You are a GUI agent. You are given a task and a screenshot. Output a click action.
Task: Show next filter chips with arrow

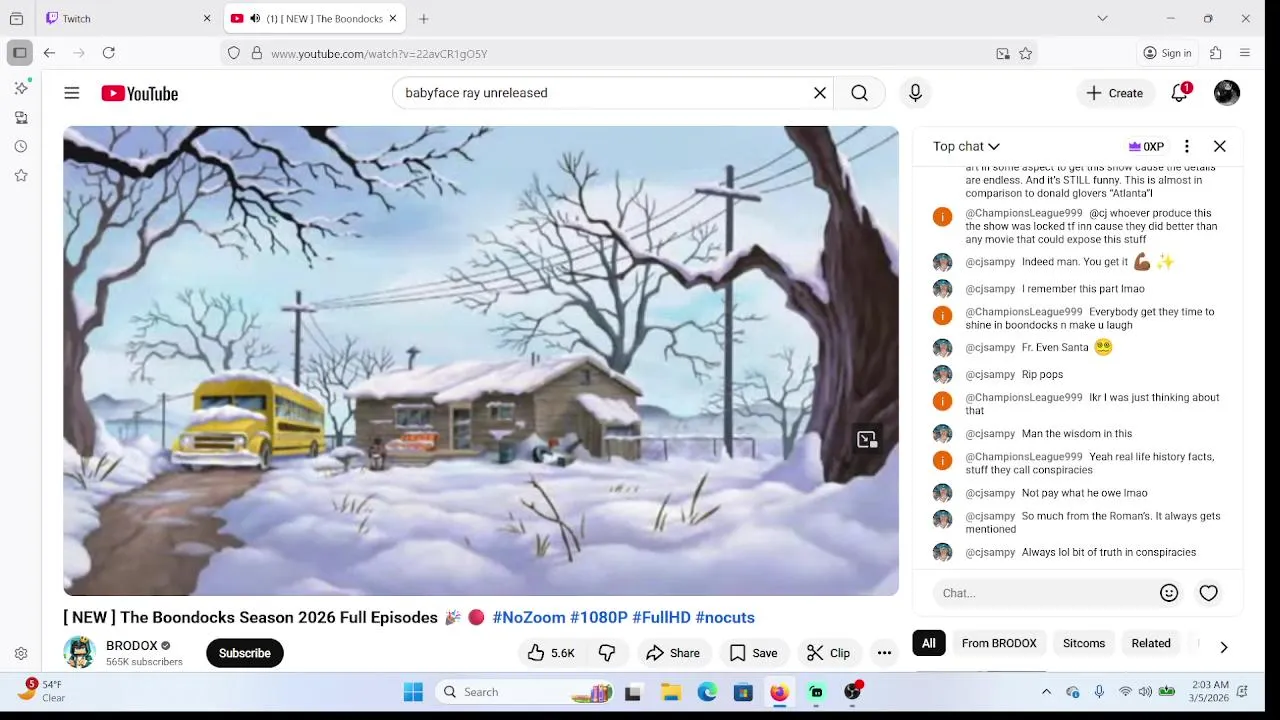(x=1223, y=647)
